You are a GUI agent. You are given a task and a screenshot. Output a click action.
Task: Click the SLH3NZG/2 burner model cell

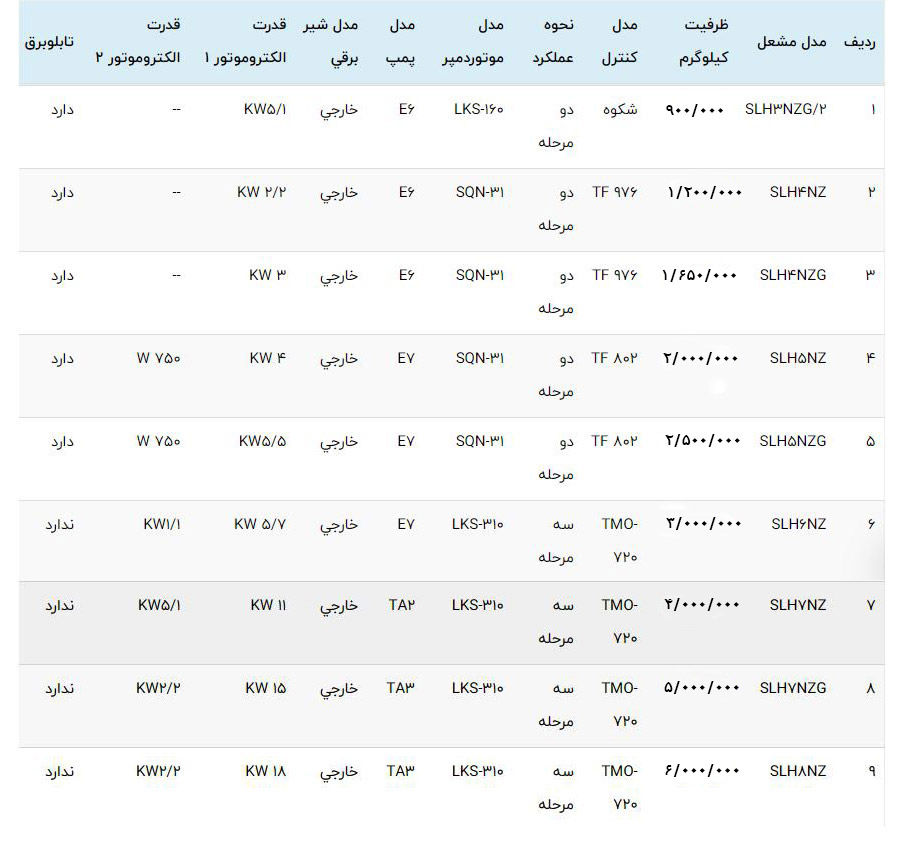tap(786, 109)
